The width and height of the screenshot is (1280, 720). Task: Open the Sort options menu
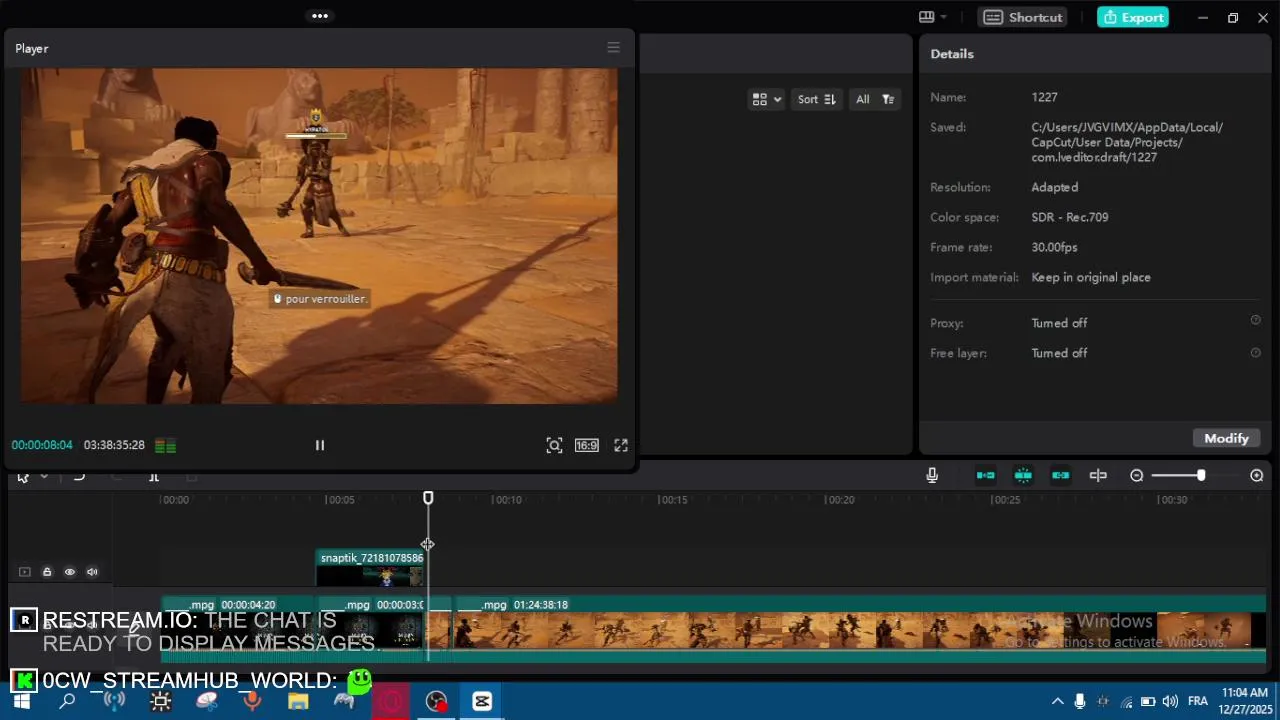click(816, 99)
